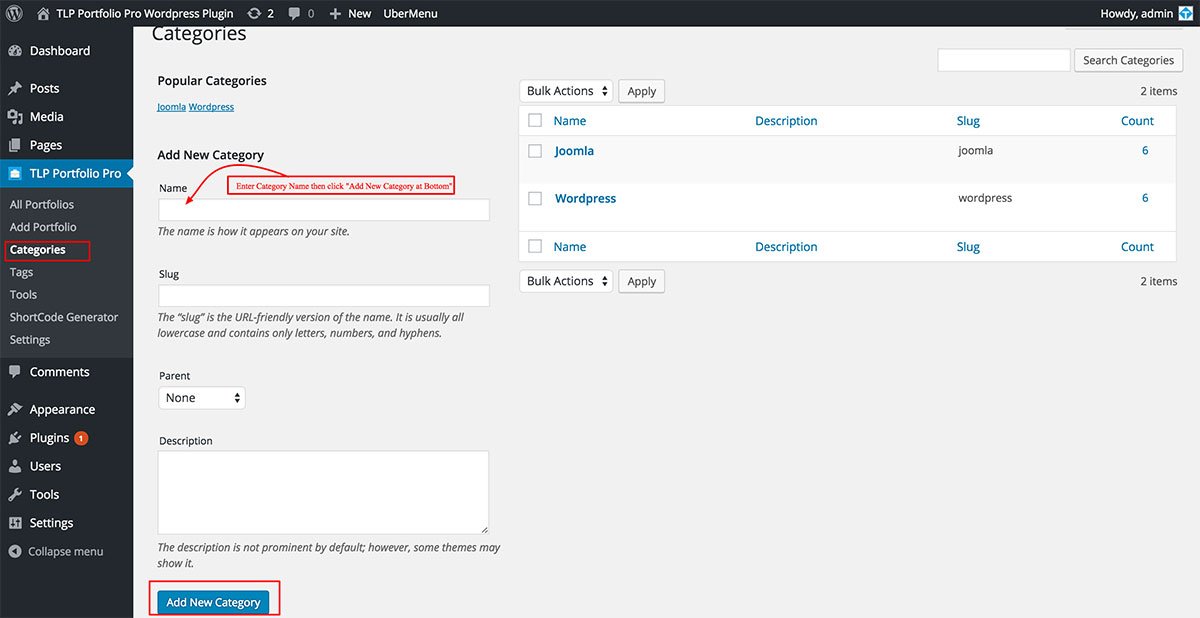Image resolution: width=1200 pixels, height=618 pixels.
Task: Click the Comments bubble icon in the sidebar
Action: tap(15, 372)
